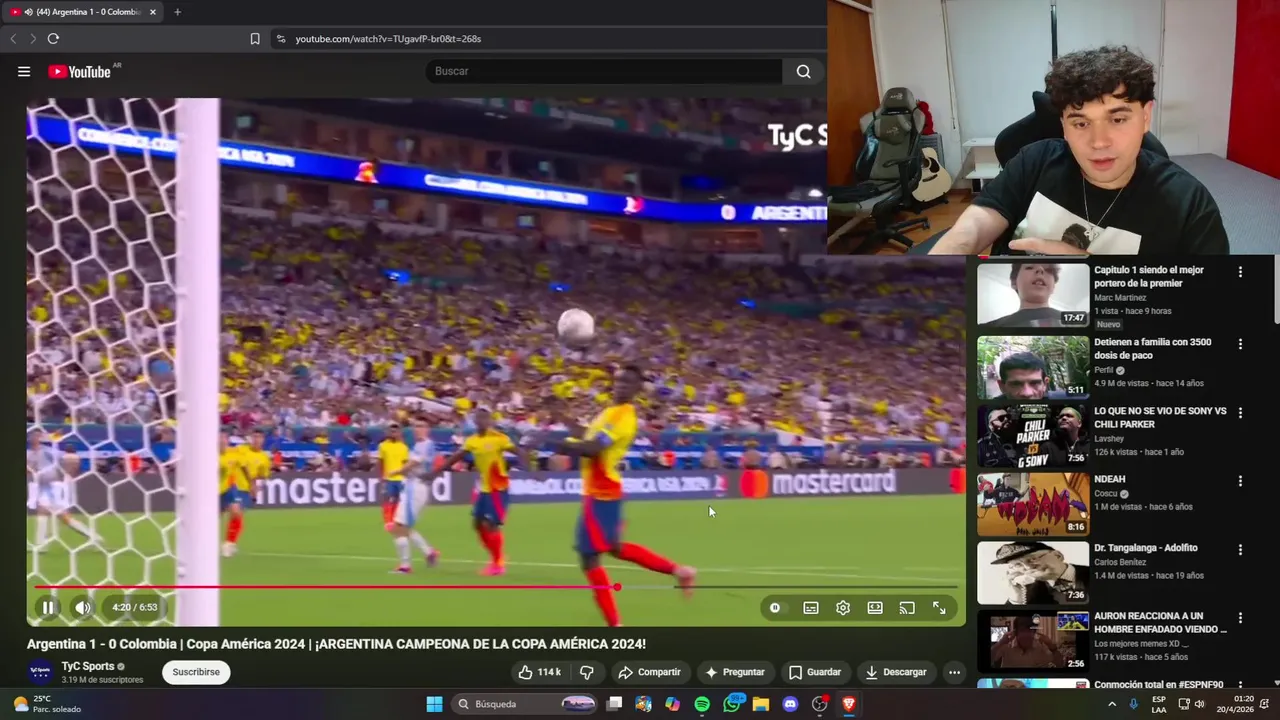The width and height of the screenshot is (1280, 720).
Task: Seek on the red progress bar
Action: tap(496, 587)
